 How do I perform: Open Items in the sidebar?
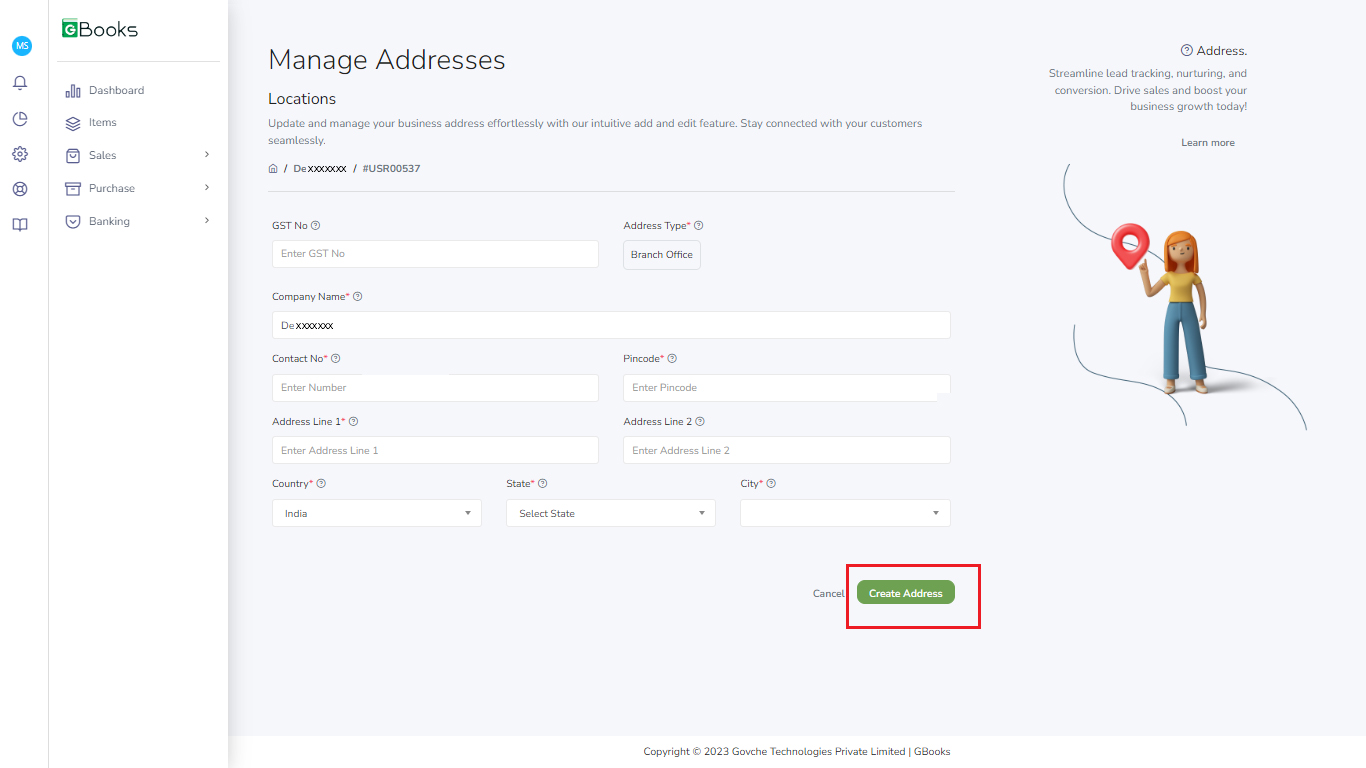point(102,123)
